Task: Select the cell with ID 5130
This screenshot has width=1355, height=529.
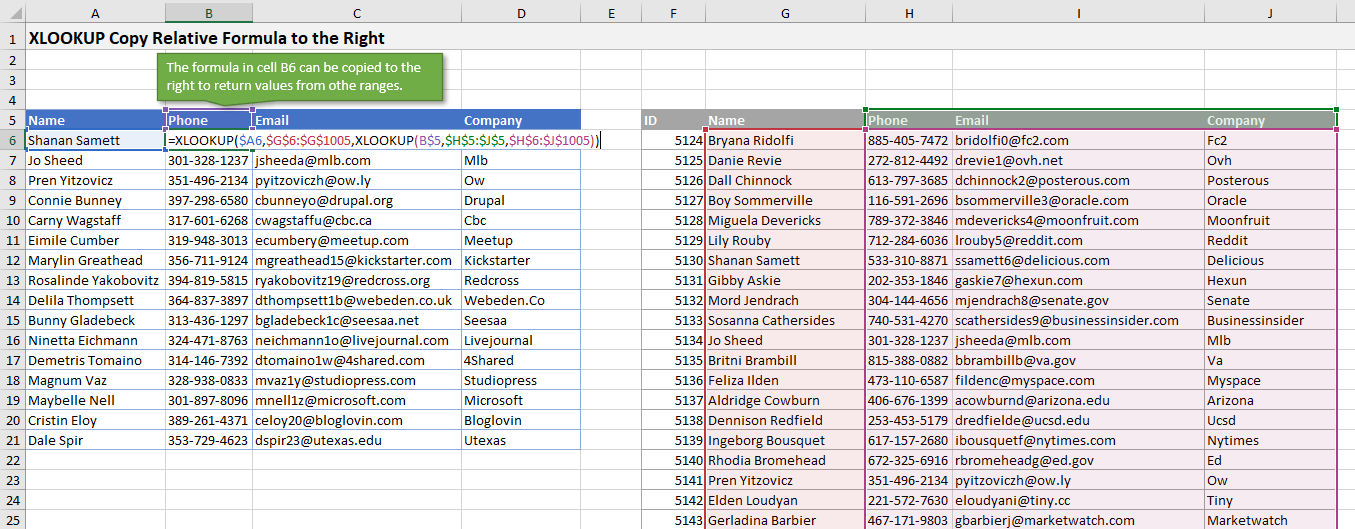Action: tap(673, 260)
